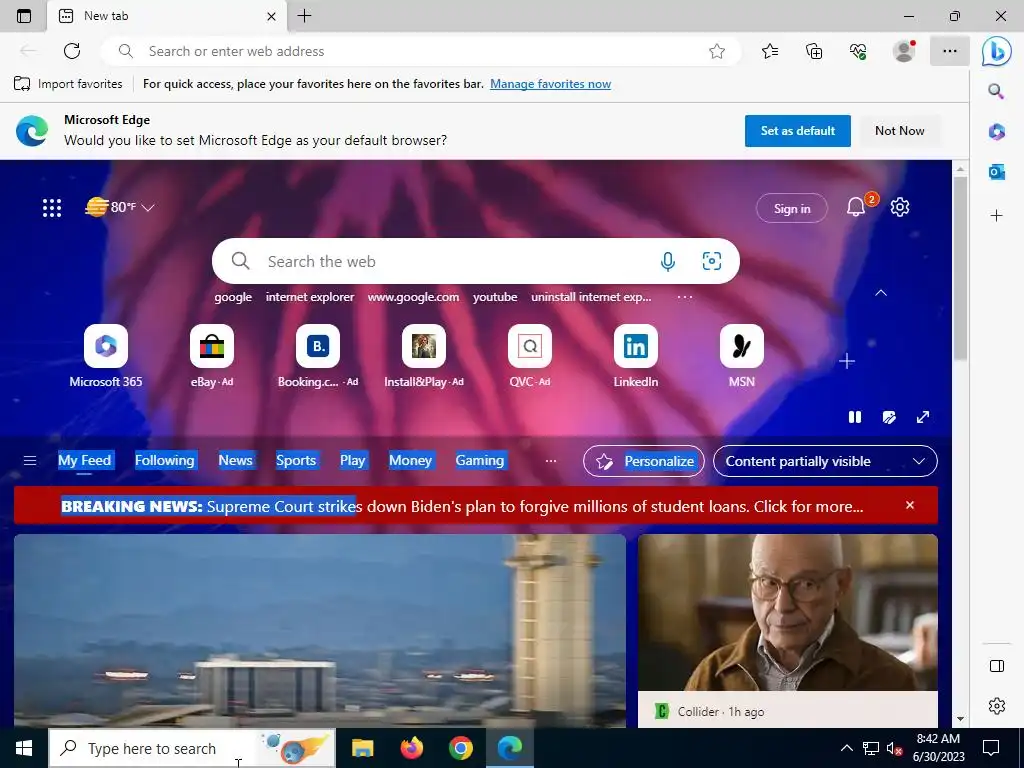Viewport: 1024px width, 768px height.
Task: Open Browser essentials heart icon
Action: click(858, 51)
